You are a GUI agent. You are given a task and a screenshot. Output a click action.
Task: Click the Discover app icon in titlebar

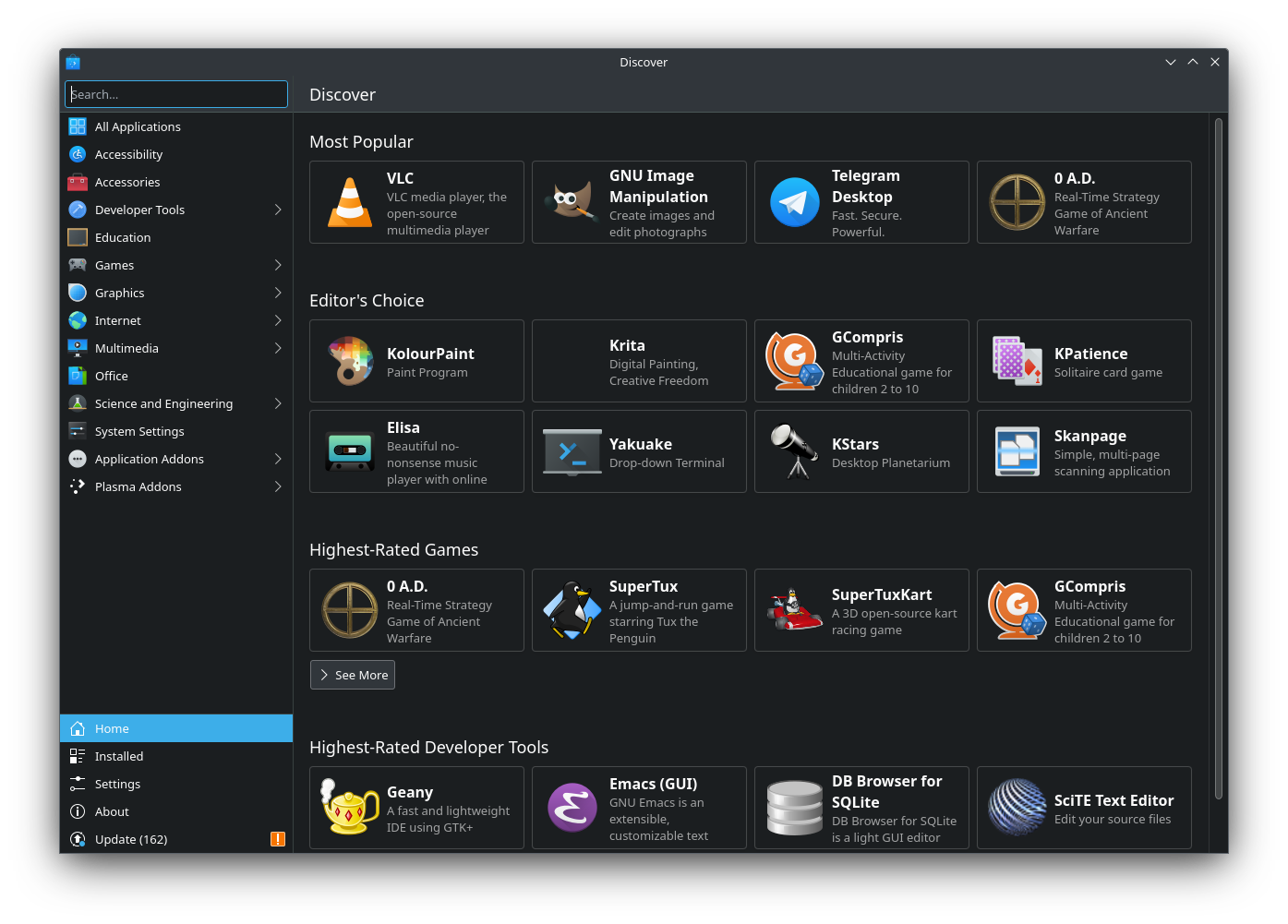(73, 62)
